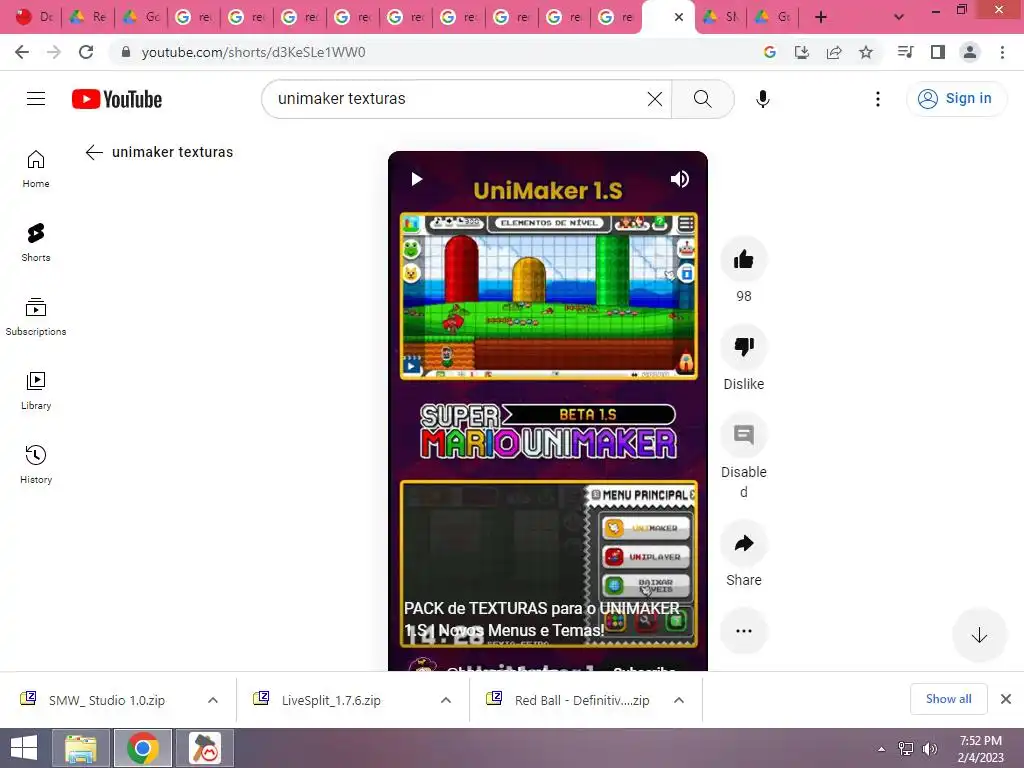The width and height of the screenshot is (1024, 768).
Task: Switch to the second tab, Re
Action: tap(88, 17)
